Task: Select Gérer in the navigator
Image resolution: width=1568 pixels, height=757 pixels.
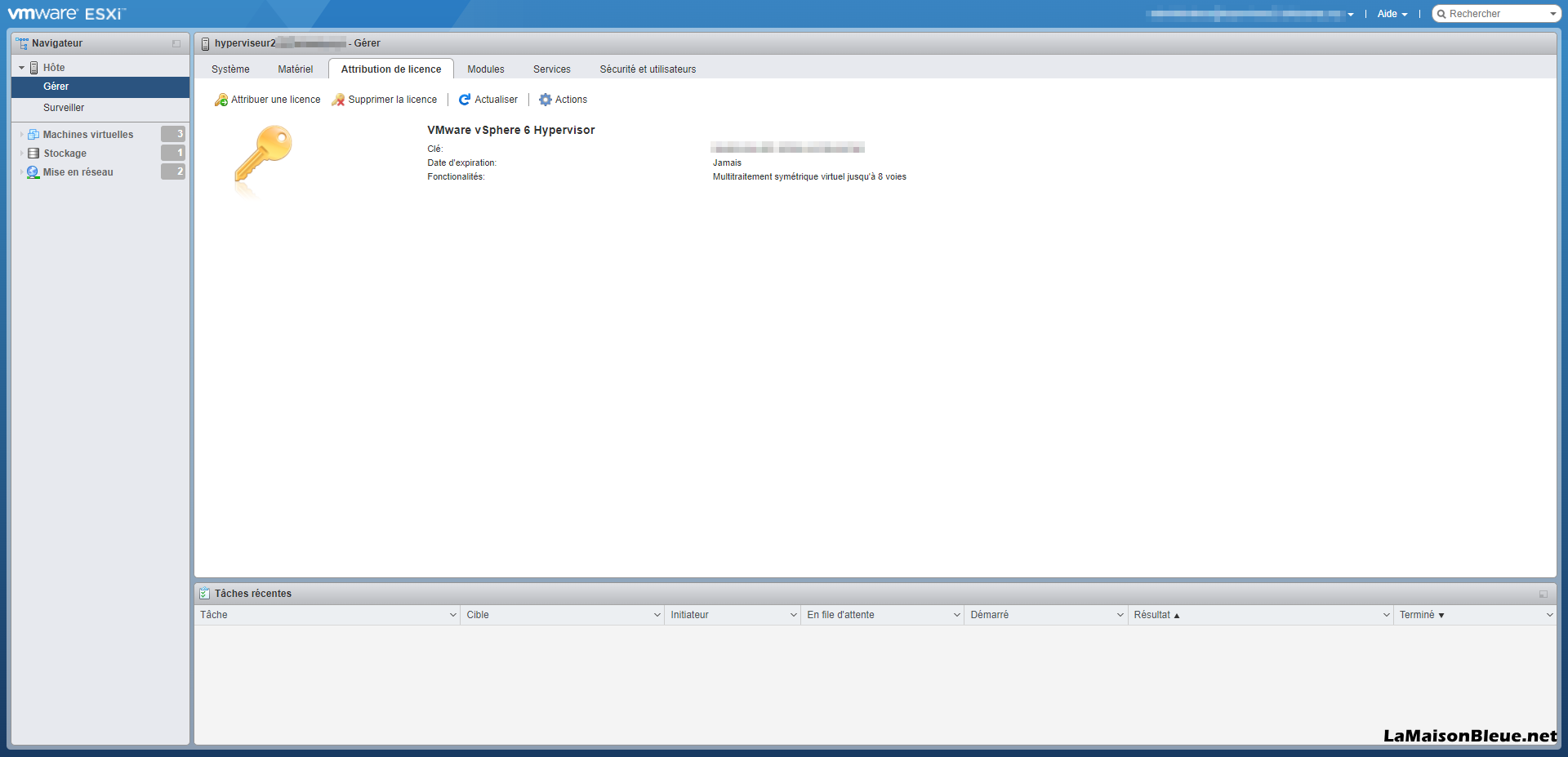Action: tap(100, 87)
